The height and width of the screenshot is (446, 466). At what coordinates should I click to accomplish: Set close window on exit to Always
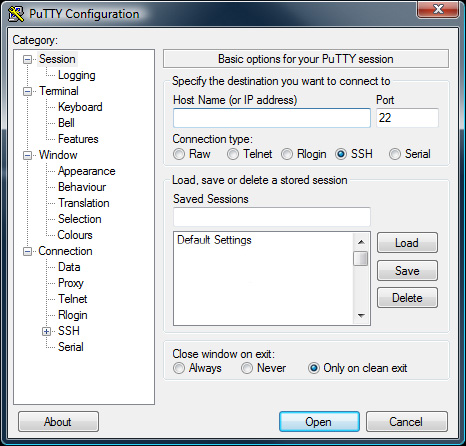[179, 368]
